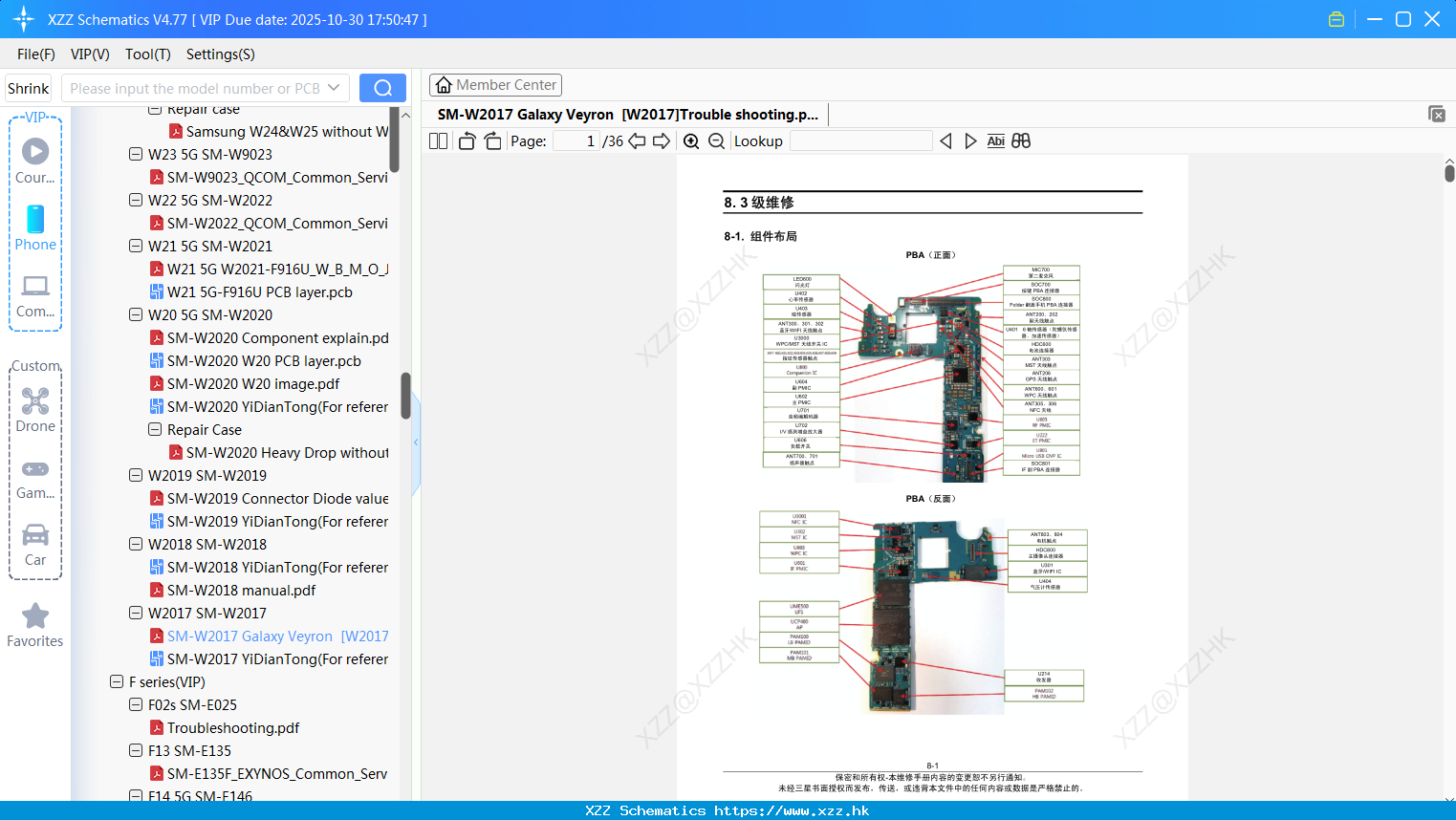Open Favorites star
Screen dimensions: 1456x820
click(35, 625)
